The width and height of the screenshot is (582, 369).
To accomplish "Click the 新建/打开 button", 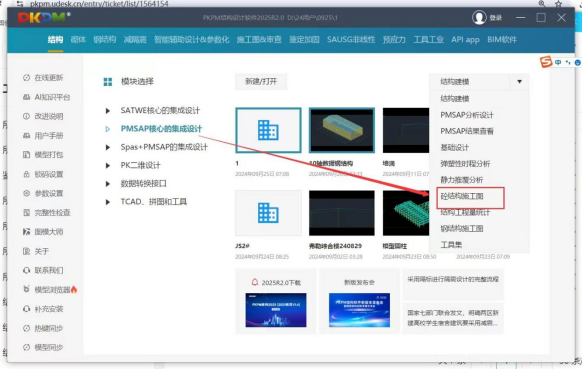I will click(x=261, y=82).
